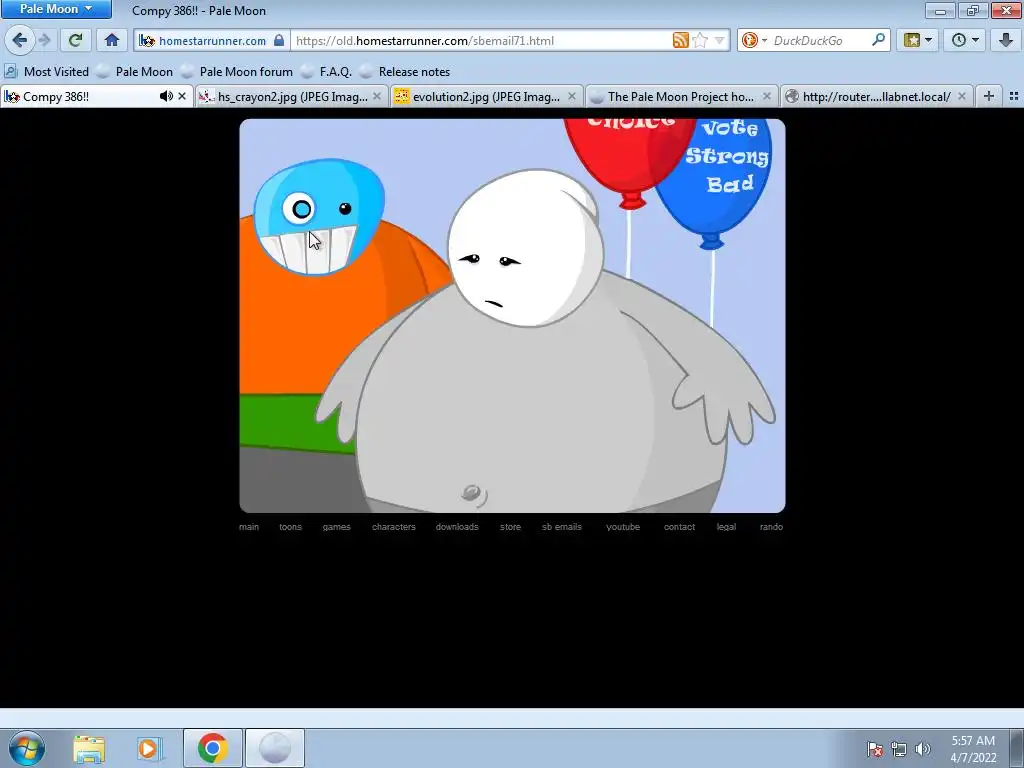This screenshot has width=1024, height=768.
Task: Open the browser home page
Action: click(112, 40)
